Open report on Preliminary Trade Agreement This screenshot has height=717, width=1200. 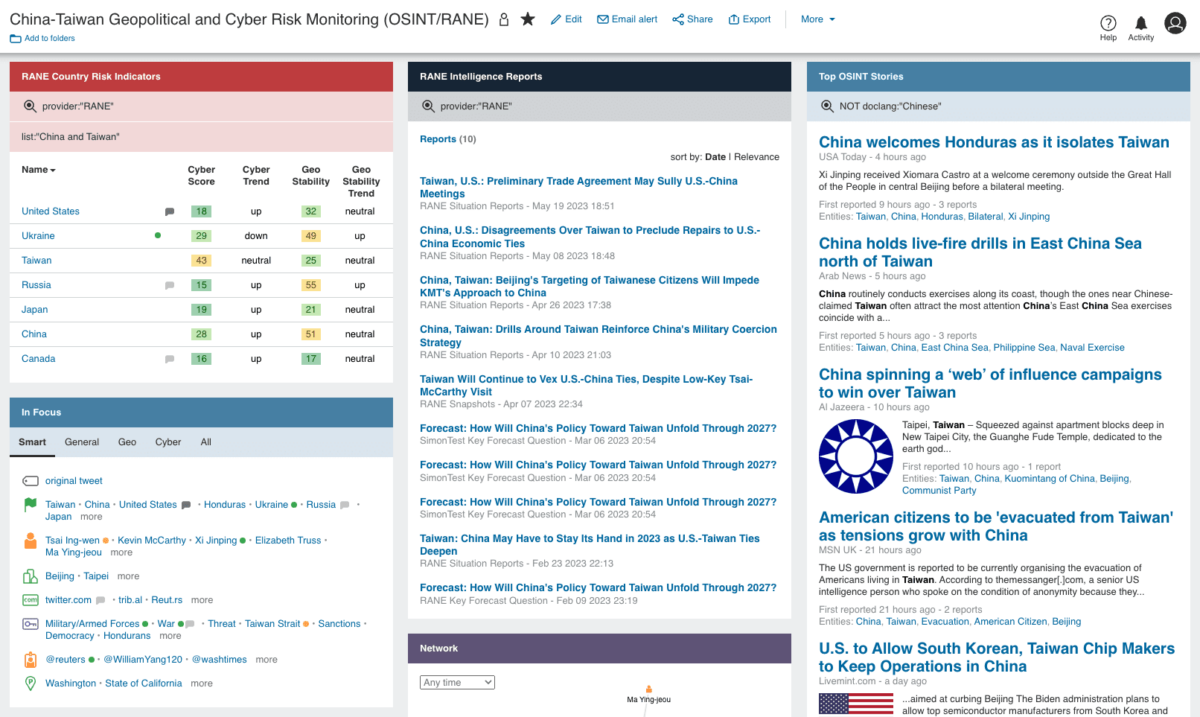pyautogui.click(x=579, y=187)
